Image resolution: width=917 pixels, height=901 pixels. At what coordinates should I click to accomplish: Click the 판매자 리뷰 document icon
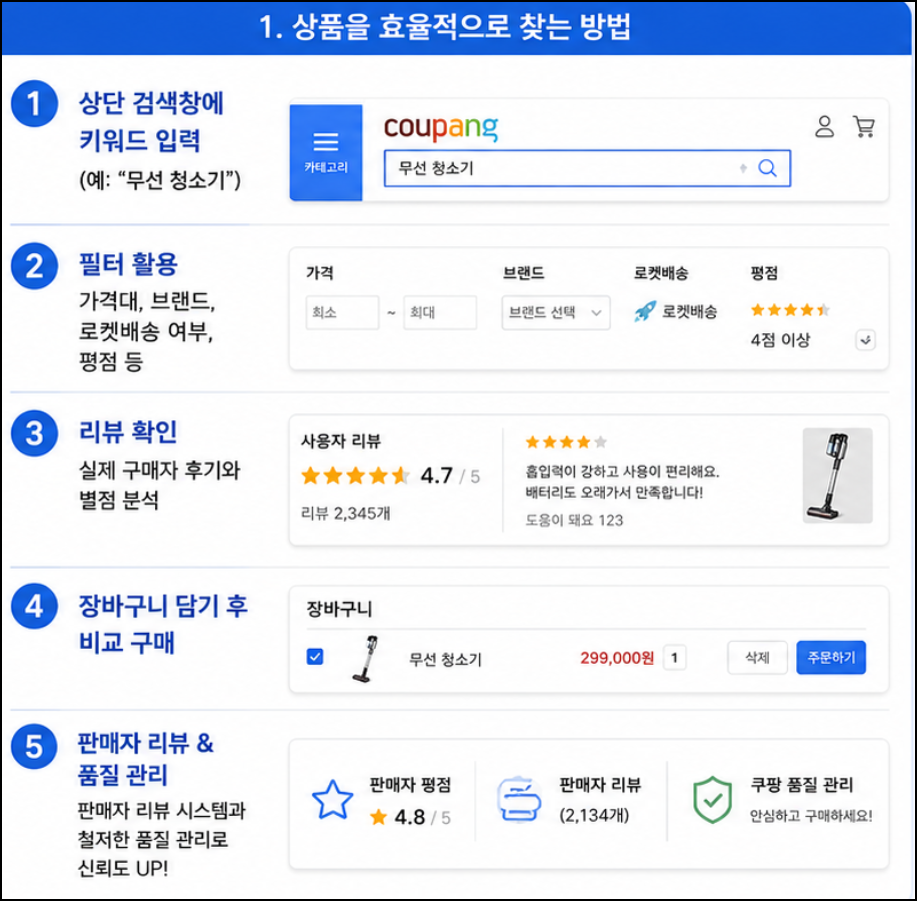519,799
